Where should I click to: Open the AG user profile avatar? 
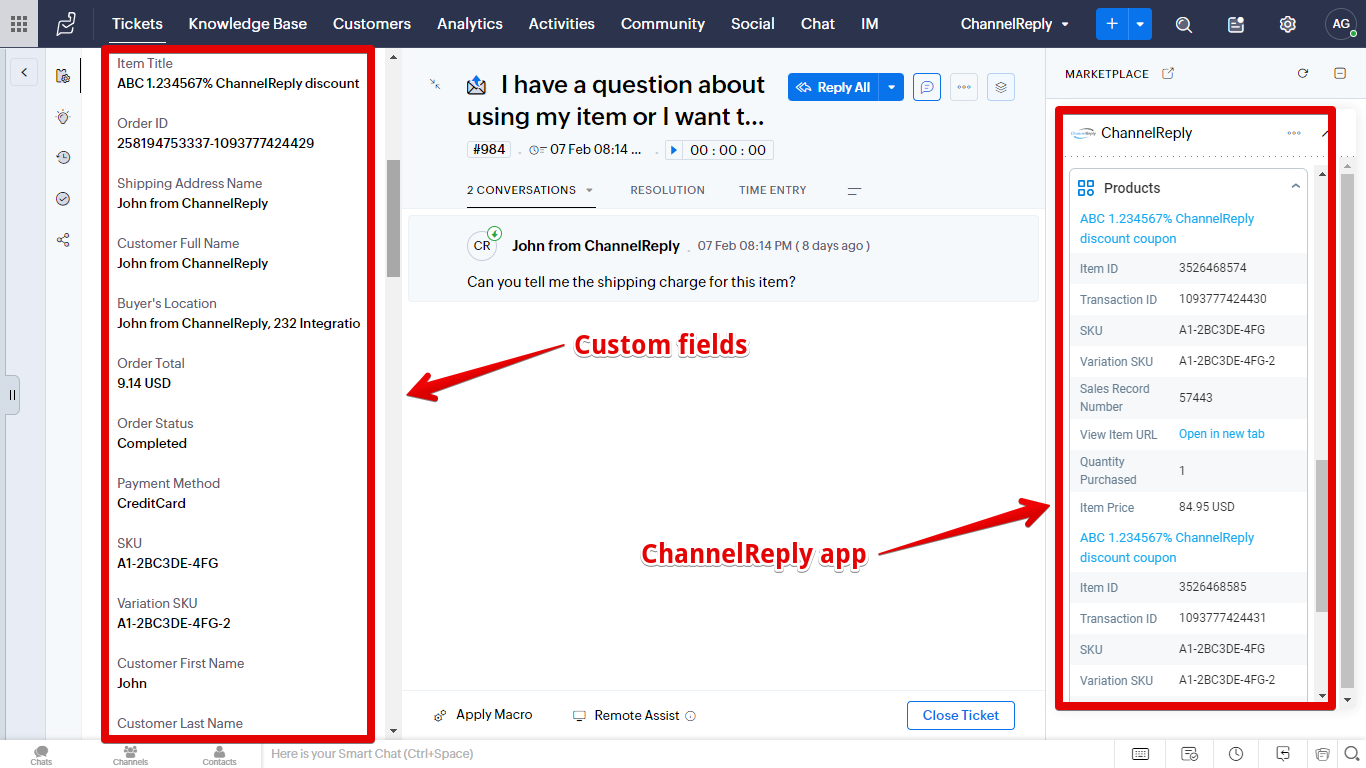[x=1340, y=24]
